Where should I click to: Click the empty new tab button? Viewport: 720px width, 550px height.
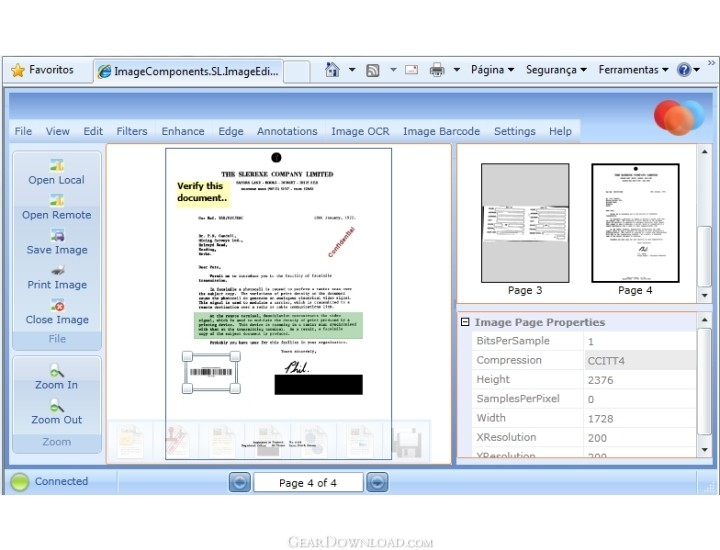coord(297,72)
